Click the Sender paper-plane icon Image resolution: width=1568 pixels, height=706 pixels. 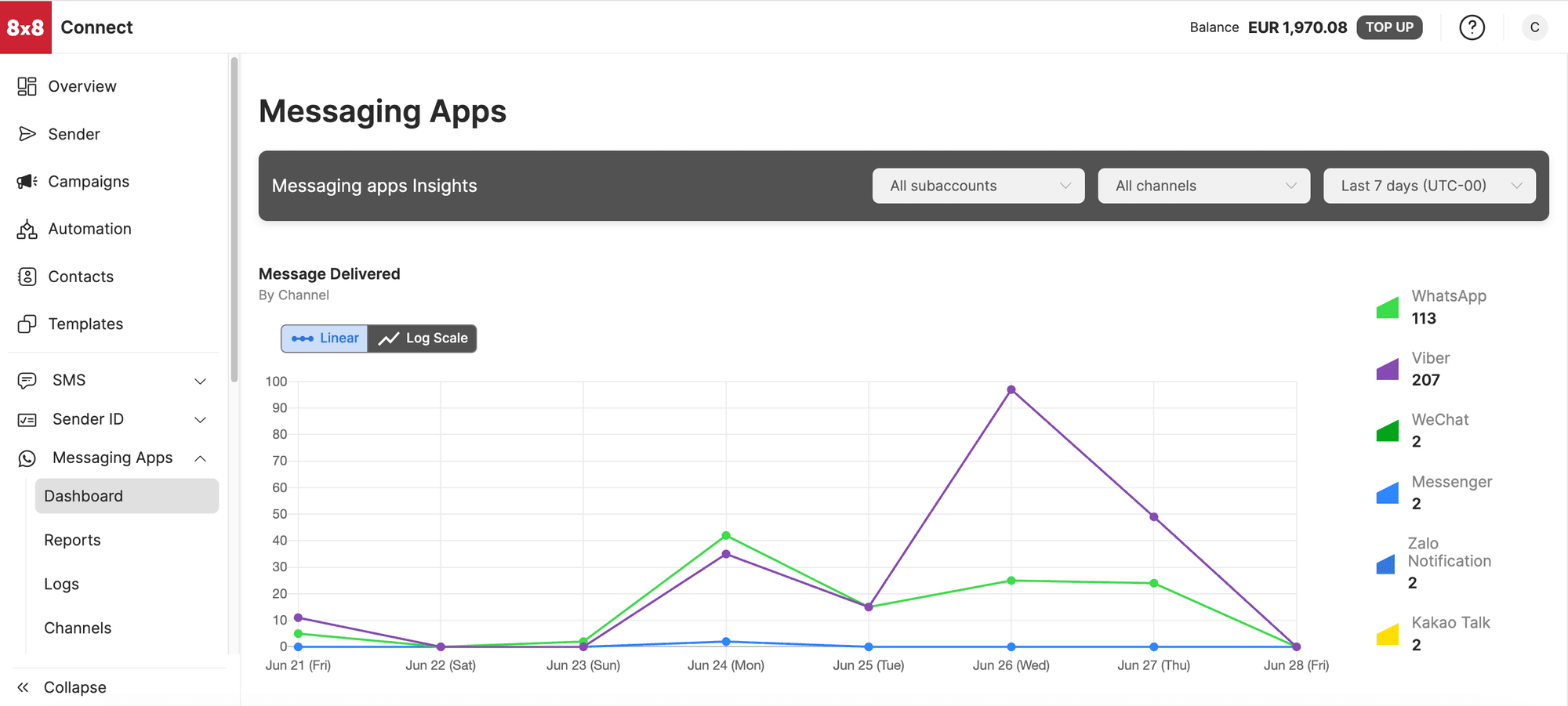pyautogui.click(x=27, y=134)
